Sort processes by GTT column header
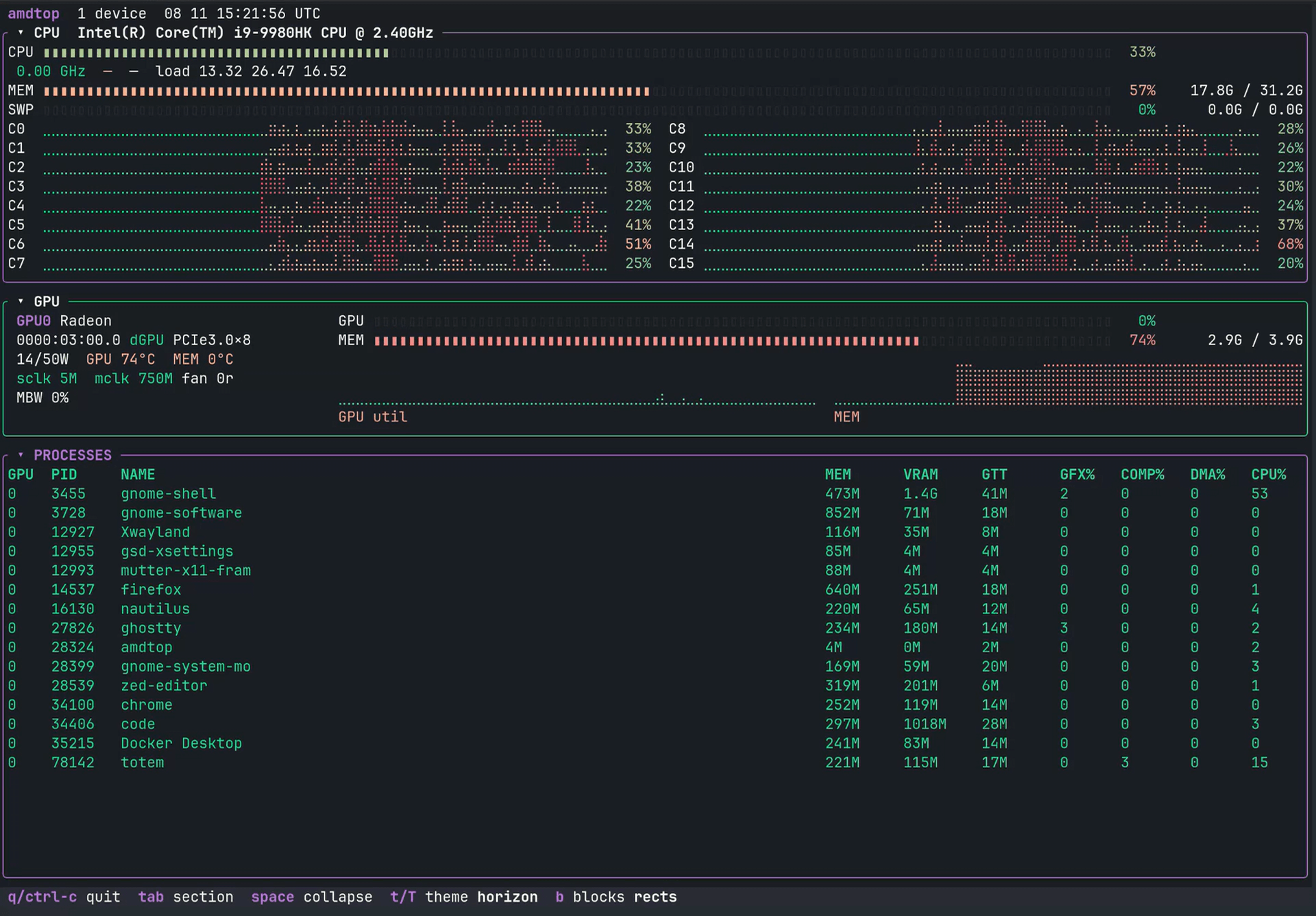Image resolution: width=1316 pixels, height=916 pixels. coord(995,475)
